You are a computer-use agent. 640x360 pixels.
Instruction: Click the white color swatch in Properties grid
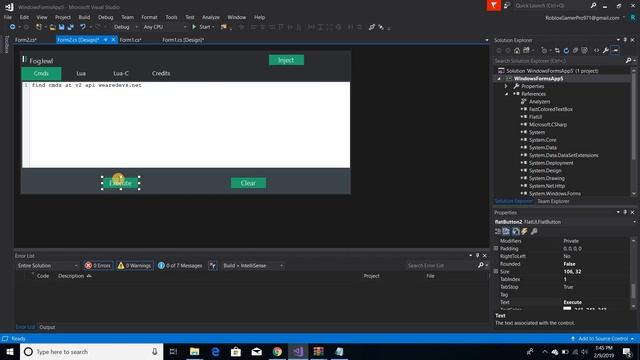coord(567,309)
